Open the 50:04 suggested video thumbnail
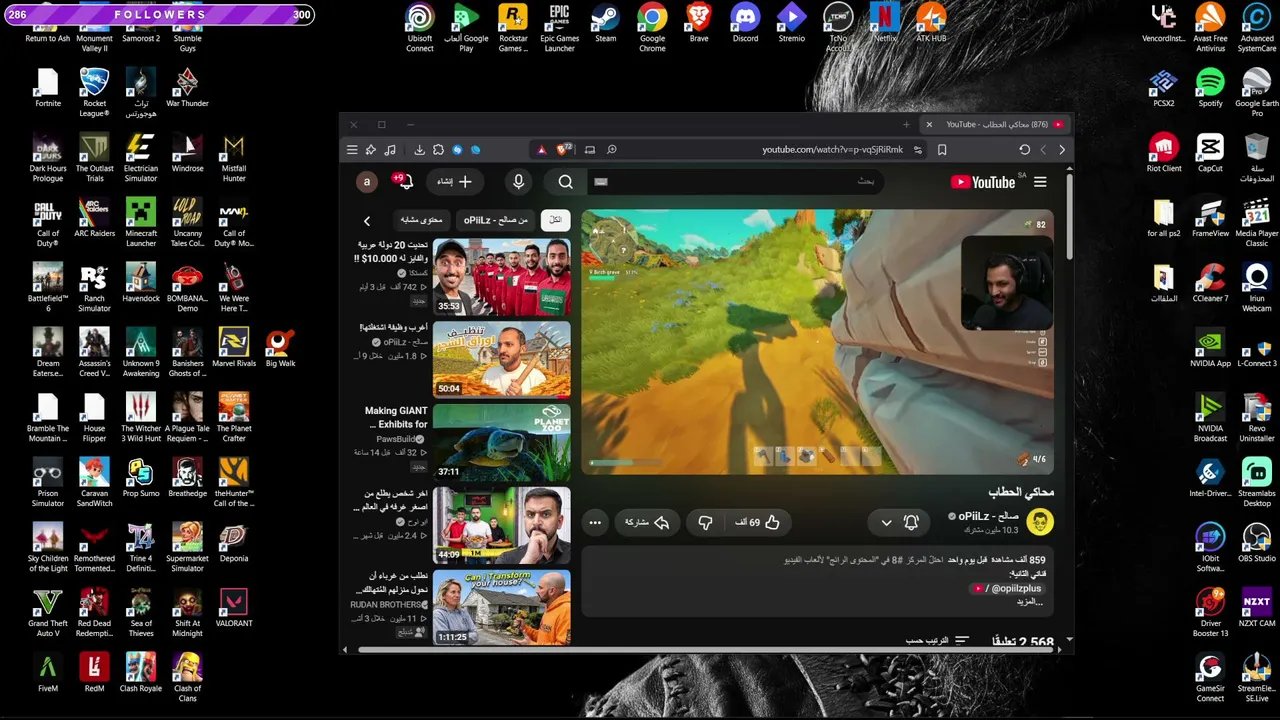The image size is (1280, 720). click(x=502, y=360)
